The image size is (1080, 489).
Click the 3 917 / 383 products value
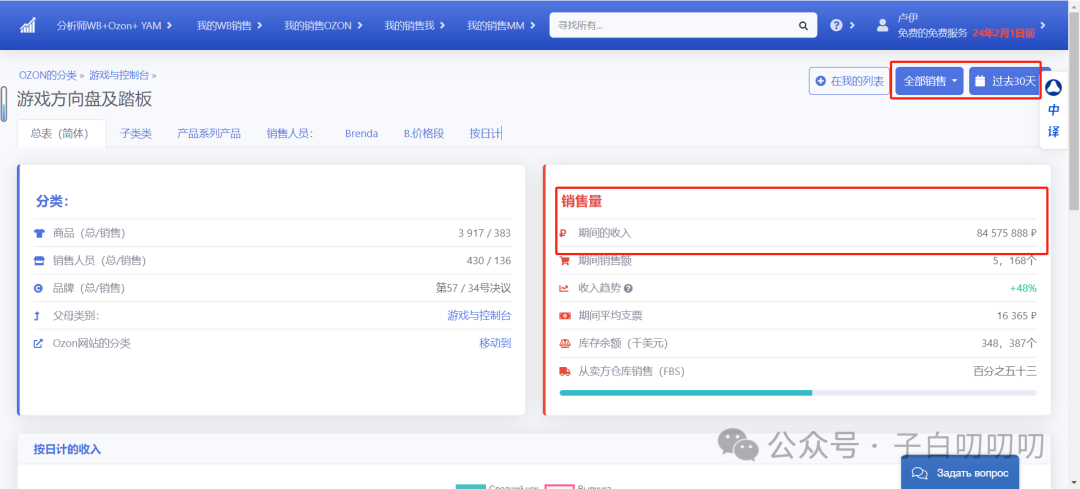(x=484, y=233)
